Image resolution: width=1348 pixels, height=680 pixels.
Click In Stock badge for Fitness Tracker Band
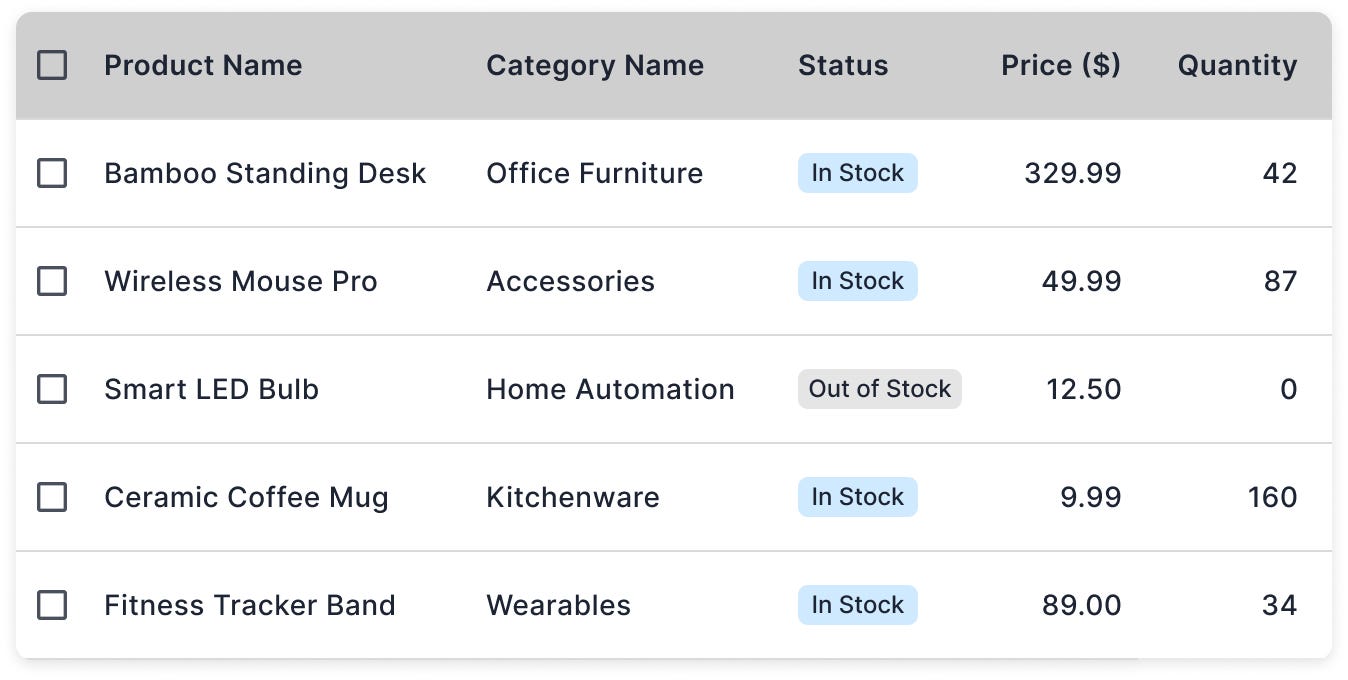pyautogui.click(x=858, y=605)
